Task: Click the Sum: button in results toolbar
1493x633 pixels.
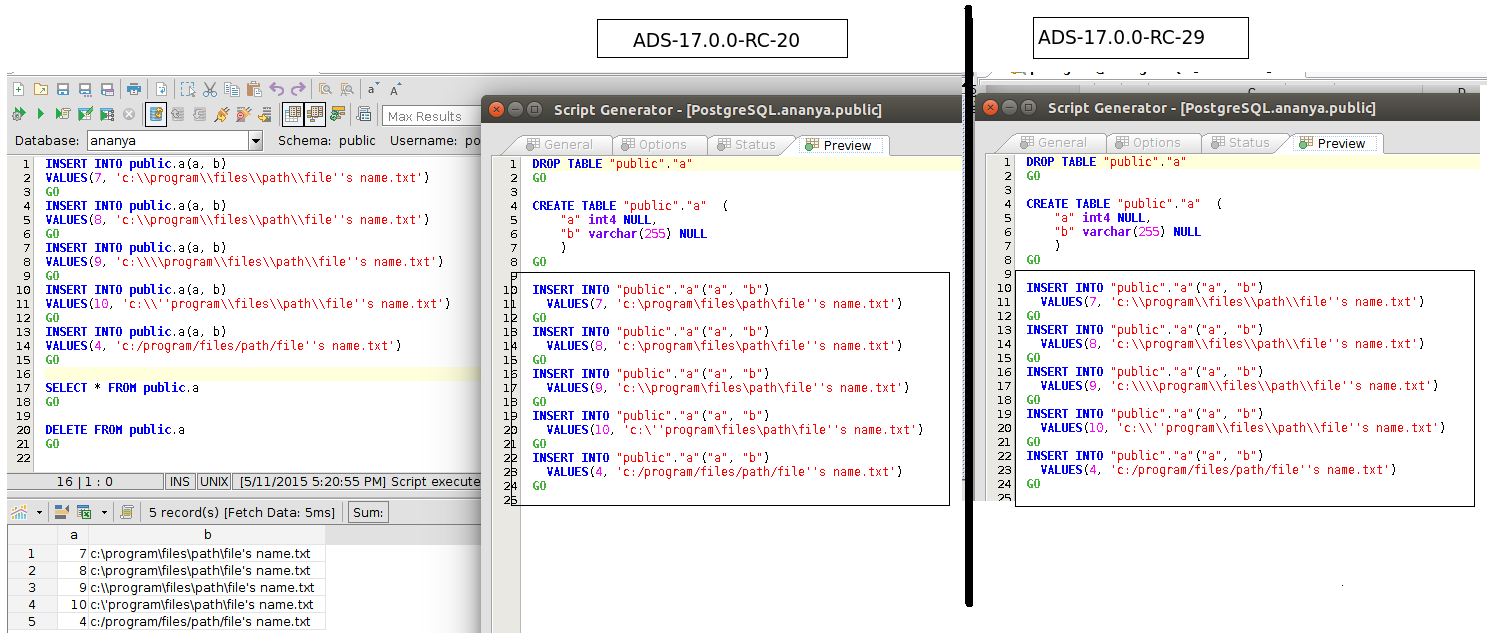Action: click(x=368, y=512)
